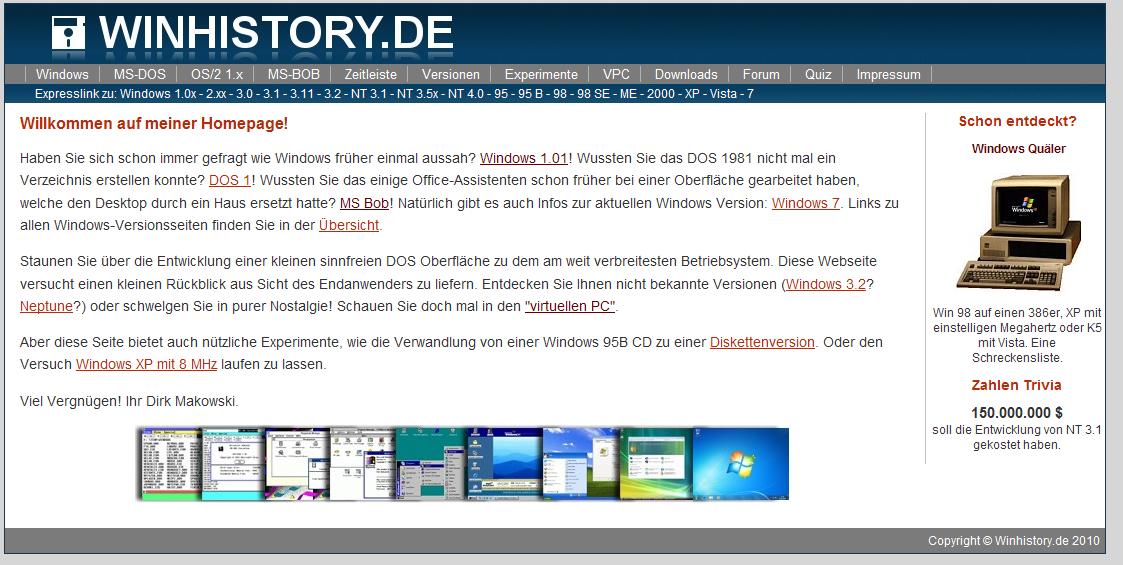Viewport: 1123px width, 565px height.
Task: Click the first DOS-style screenshot thumbnail
Action: click(x=170, y=464)
